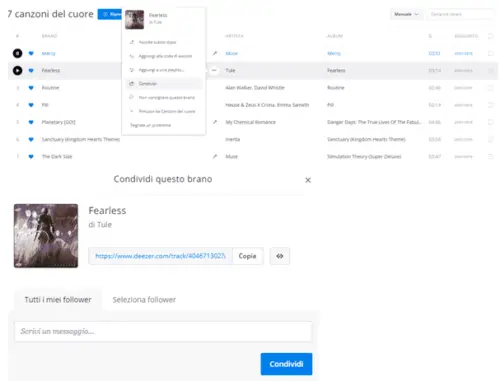Choose Non consigliare questo brano
The image size is (500, 381).
click(x=163, y=97)
